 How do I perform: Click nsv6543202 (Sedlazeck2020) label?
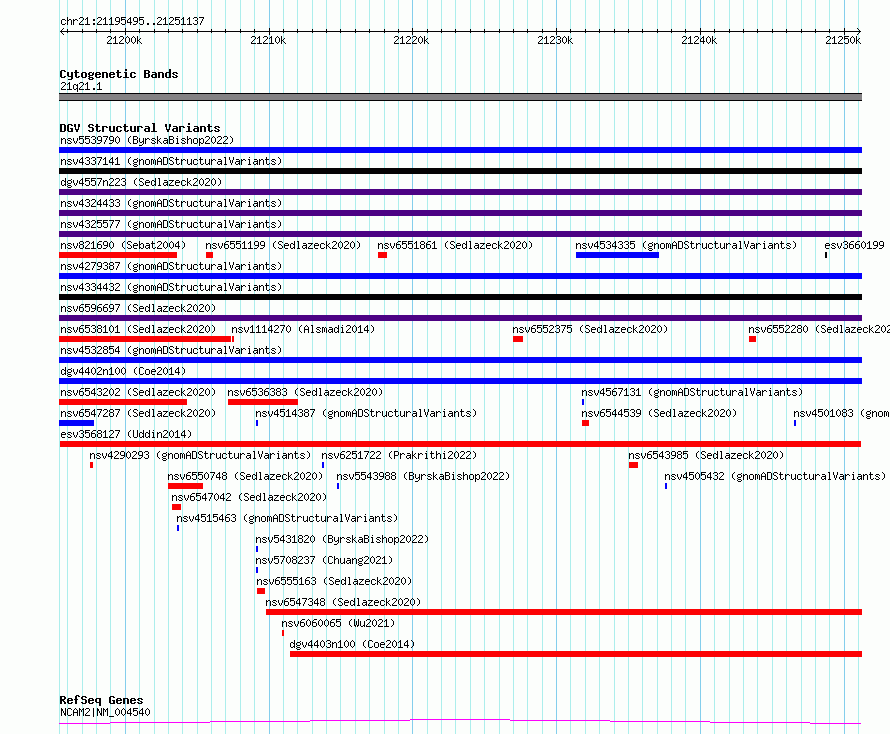(x=138, y=392)
